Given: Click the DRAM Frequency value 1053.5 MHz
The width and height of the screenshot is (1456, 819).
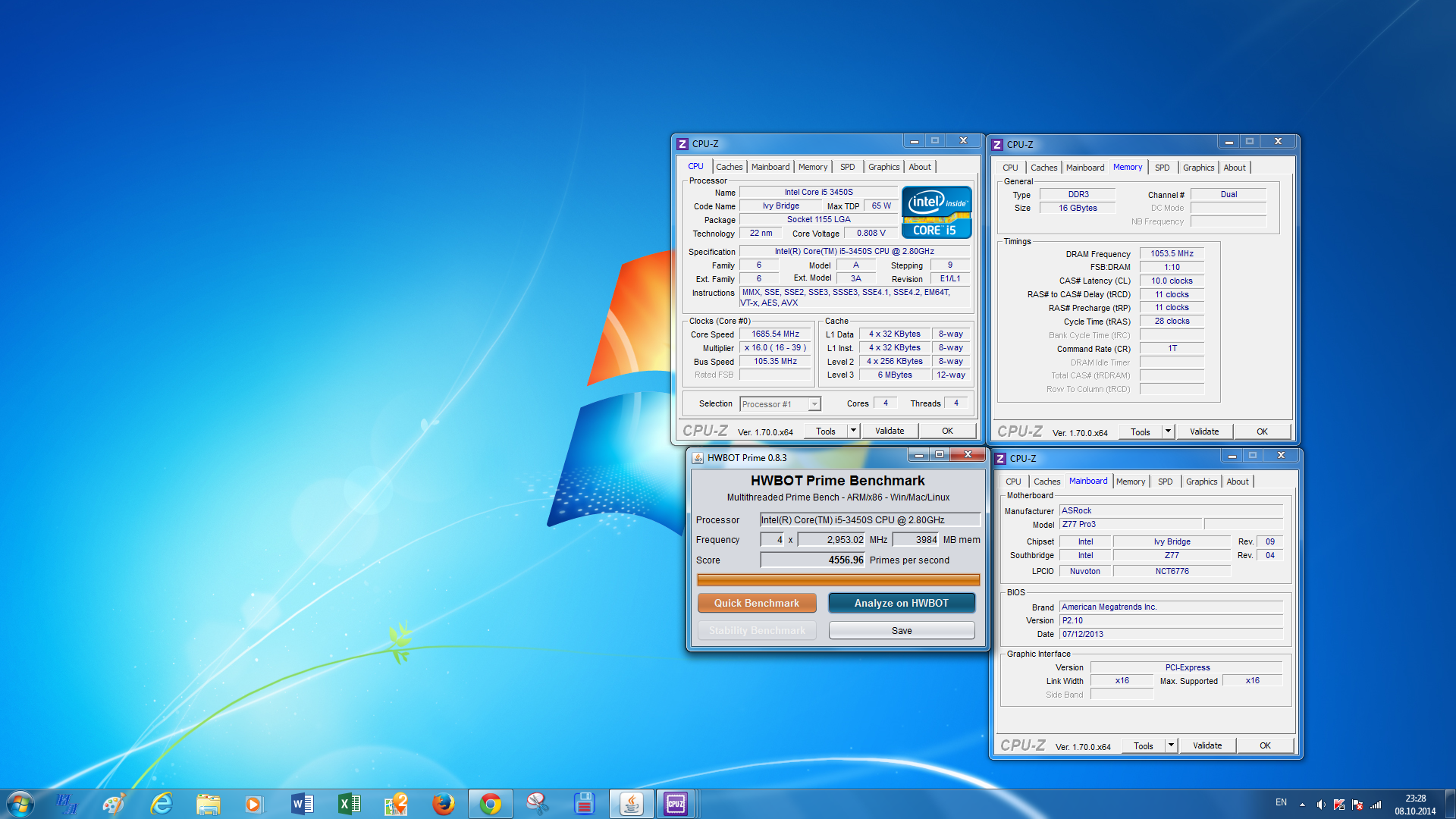Looking at the screenshot, I should click(x=1172, y=253).
